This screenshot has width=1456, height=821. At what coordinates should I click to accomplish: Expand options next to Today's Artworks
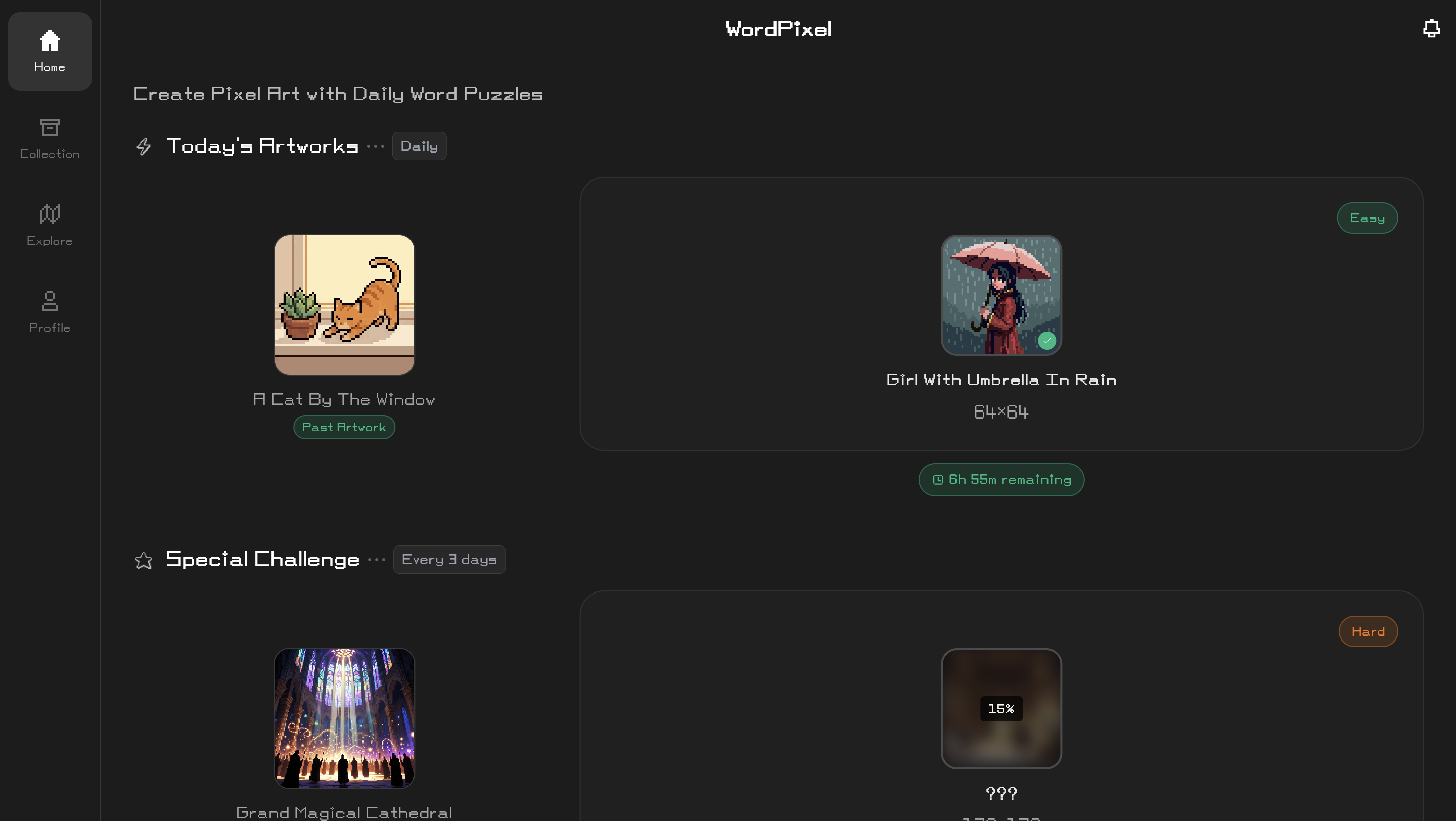tap(375, 146)
